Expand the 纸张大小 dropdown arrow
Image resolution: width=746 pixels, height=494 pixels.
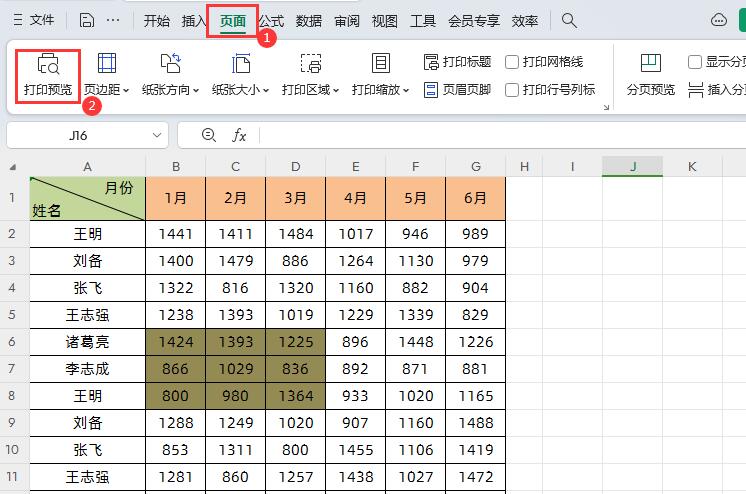(x=266, y=90)
